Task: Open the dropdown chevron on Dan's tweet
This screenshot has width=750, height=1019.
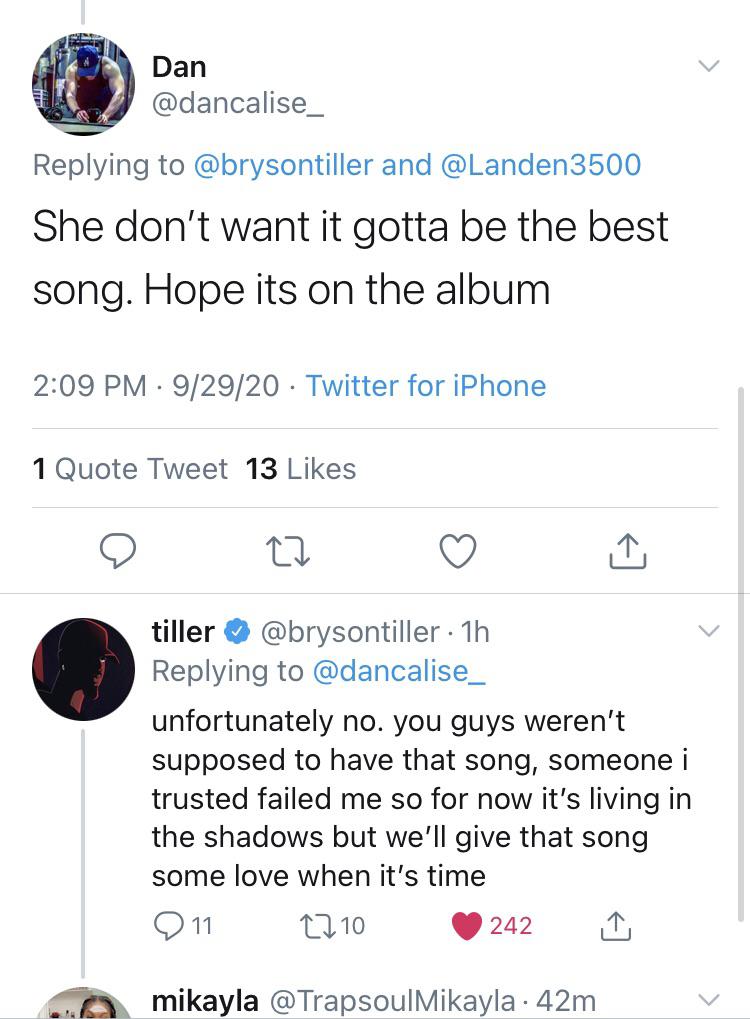Action: pos(709,66)
